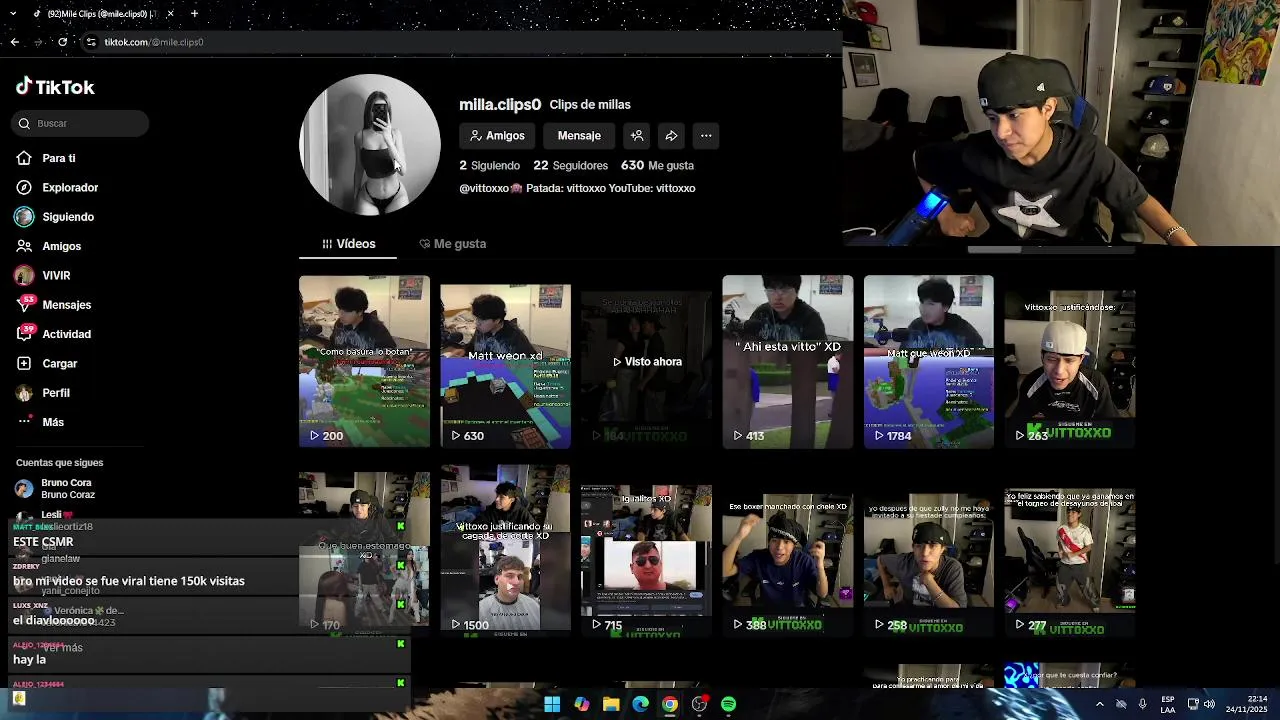Show hidden system tray icons
The width and height of the screenshot is (1280, 720).
(x=1100, y=704)
